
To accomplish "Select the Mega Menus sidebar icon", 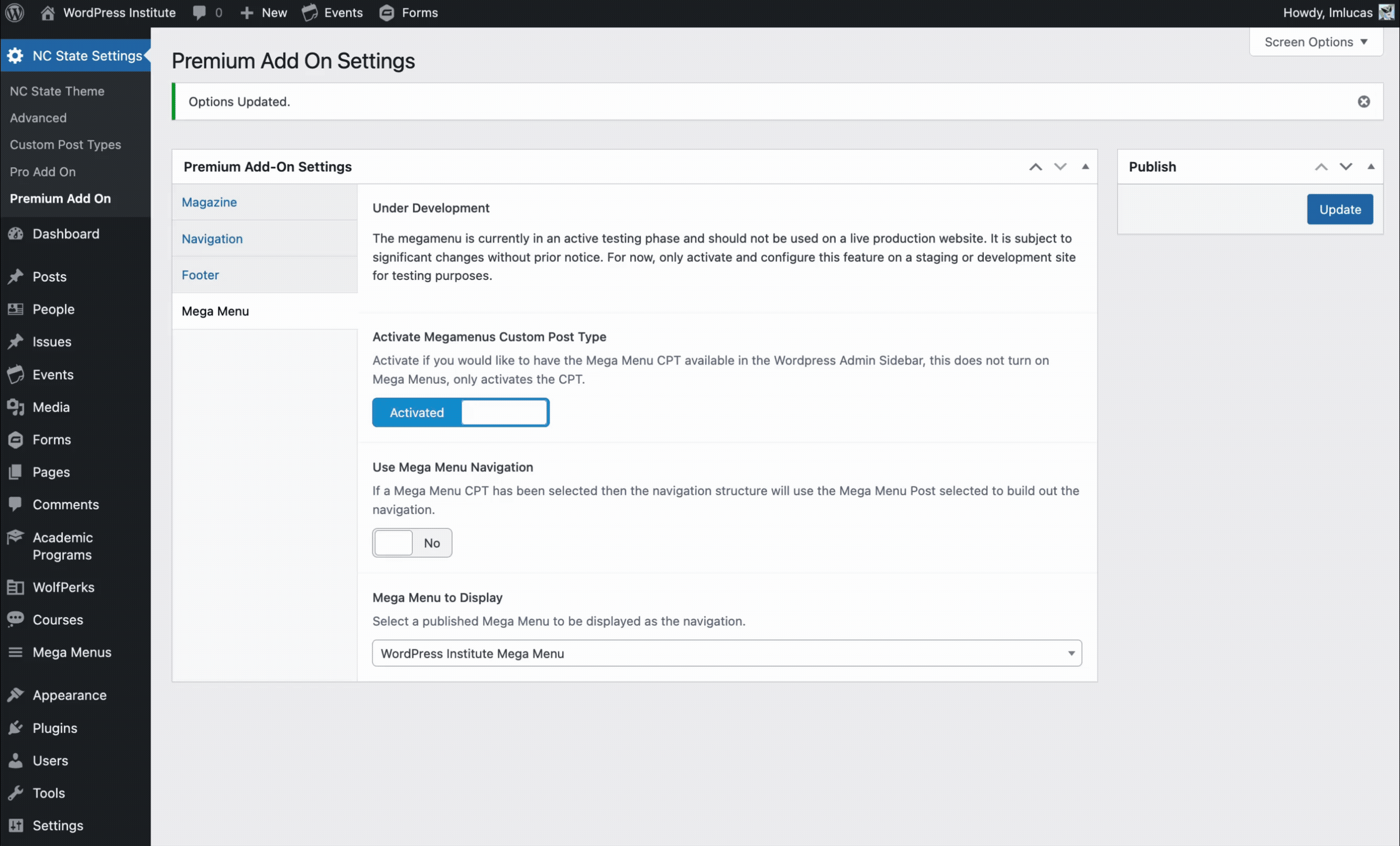I will [x=16, y=652].
